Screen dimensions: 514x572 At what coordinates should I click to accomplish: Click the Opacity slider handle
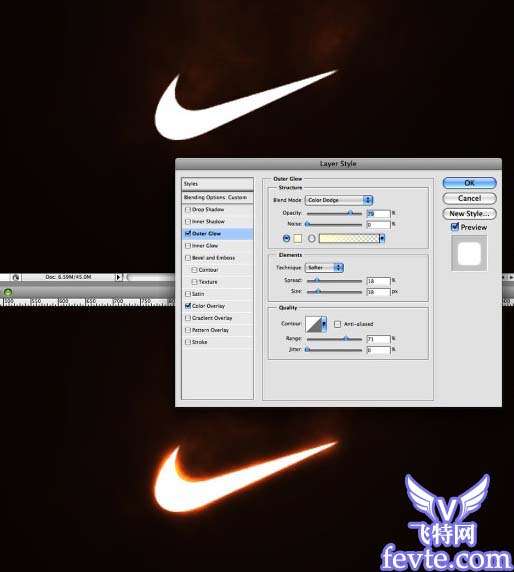click(350, 213)
